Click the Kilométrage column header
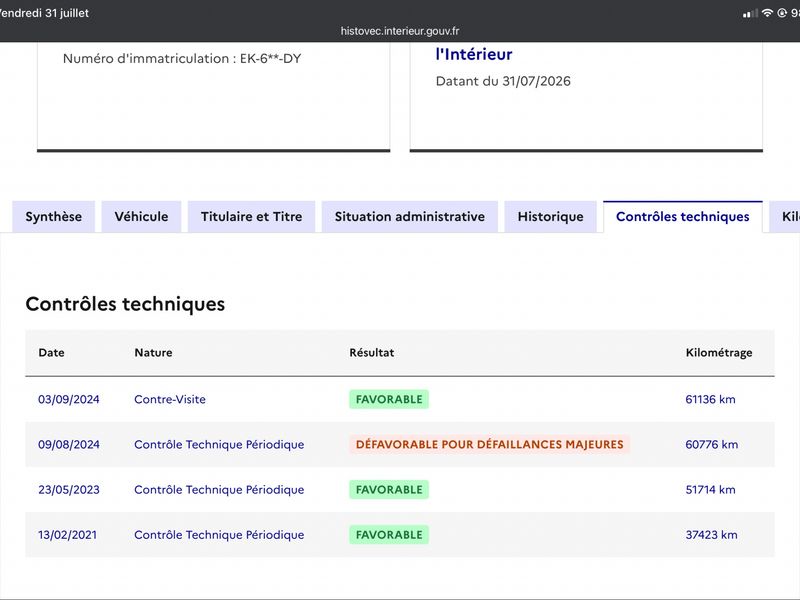The width and height of the screenshot is (800, 600). click(x=719, y=353)
